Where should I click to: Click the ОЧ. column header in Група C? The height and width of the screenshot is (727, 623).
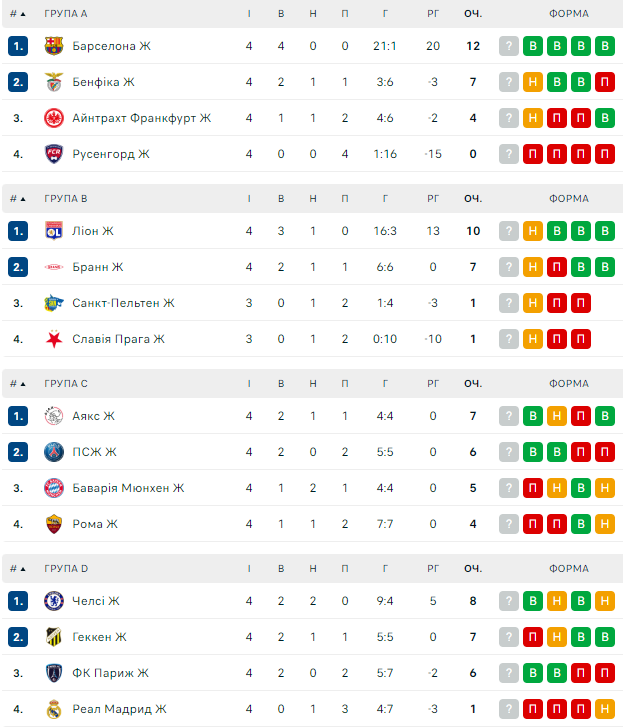472,384
